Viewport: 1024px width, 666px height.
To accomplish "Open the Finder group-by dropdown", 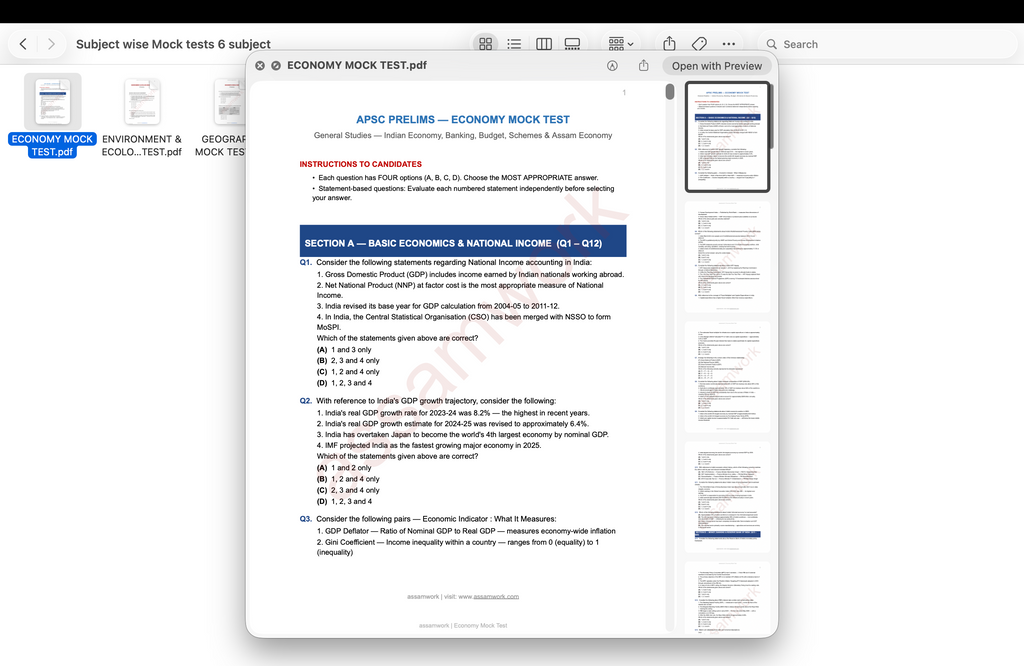I will [x=620, y=44].
